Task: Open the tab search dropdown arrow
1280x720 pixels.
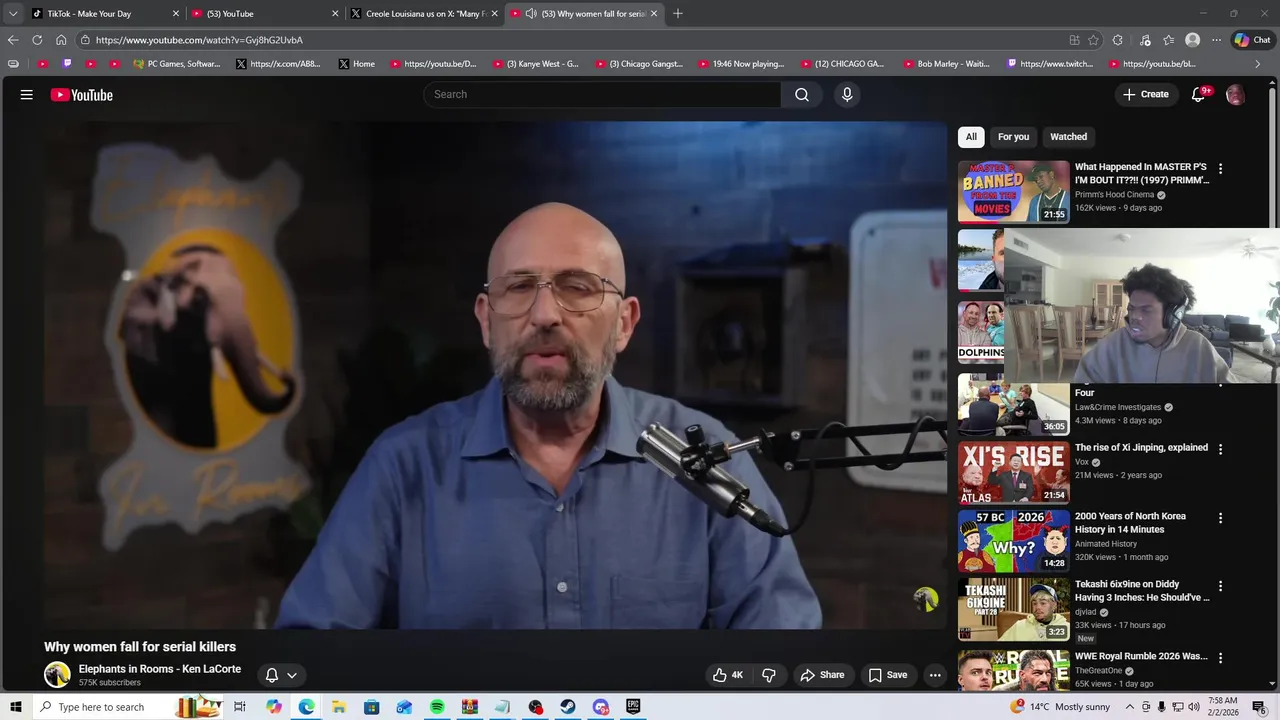Action: (13, 14)
